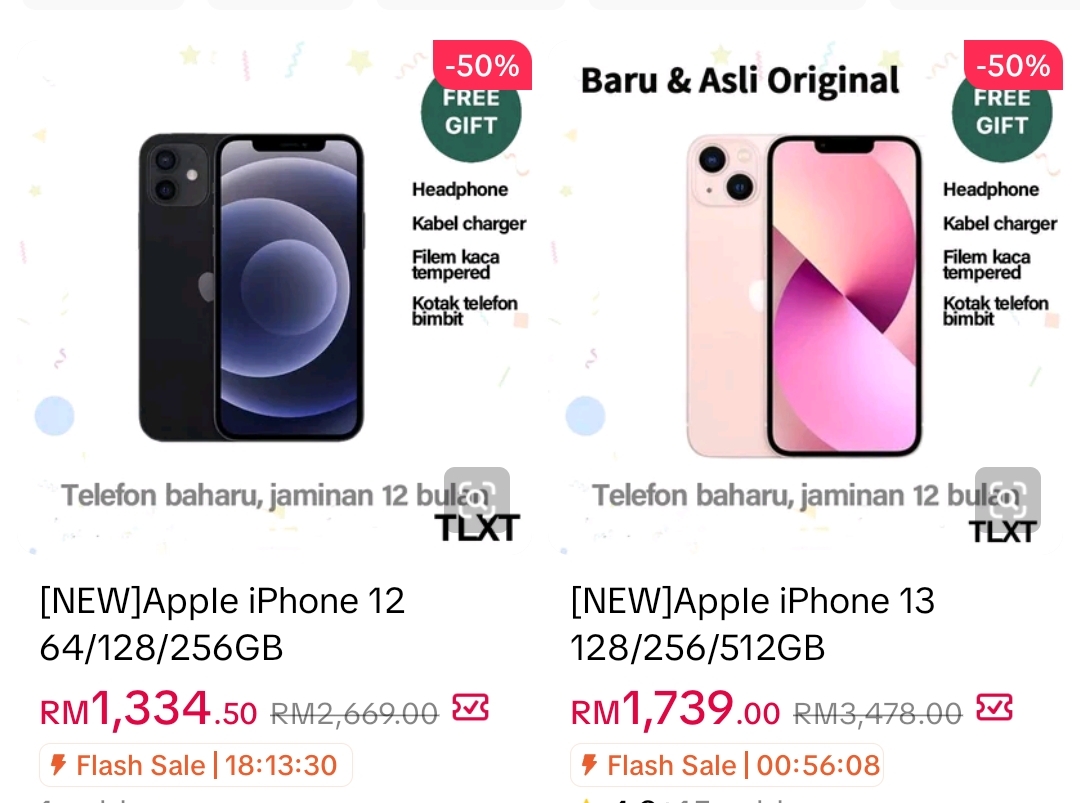
Task: Tap FREE GIFT circle on iPhone 12 card
Action: click(x=471, y=117)
